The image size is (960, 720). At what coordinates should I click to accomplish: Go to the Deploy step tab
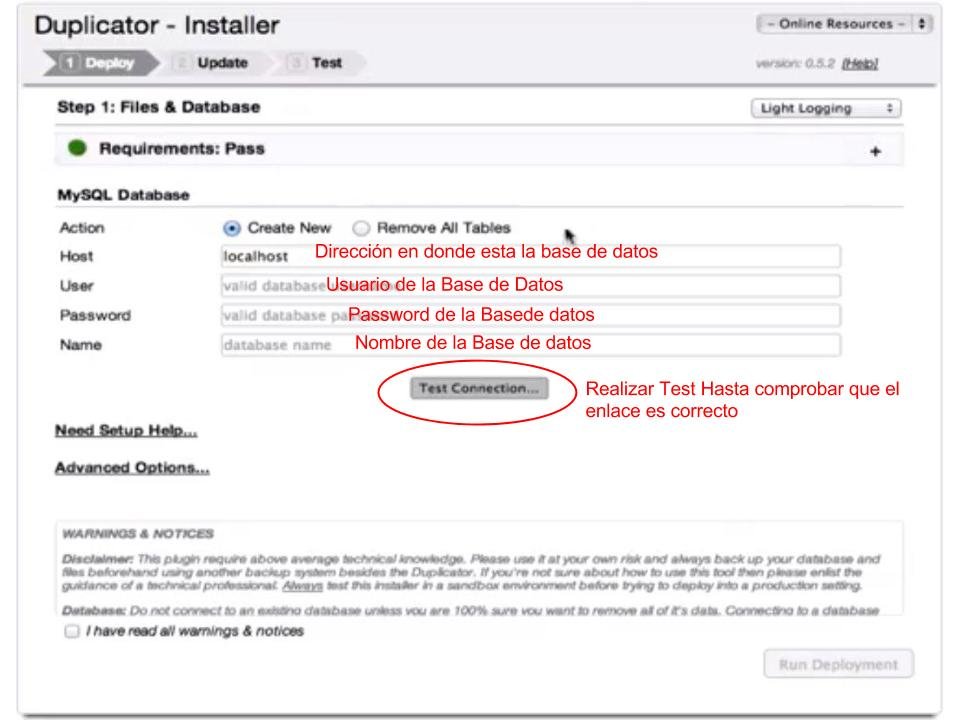coord(101,63)
